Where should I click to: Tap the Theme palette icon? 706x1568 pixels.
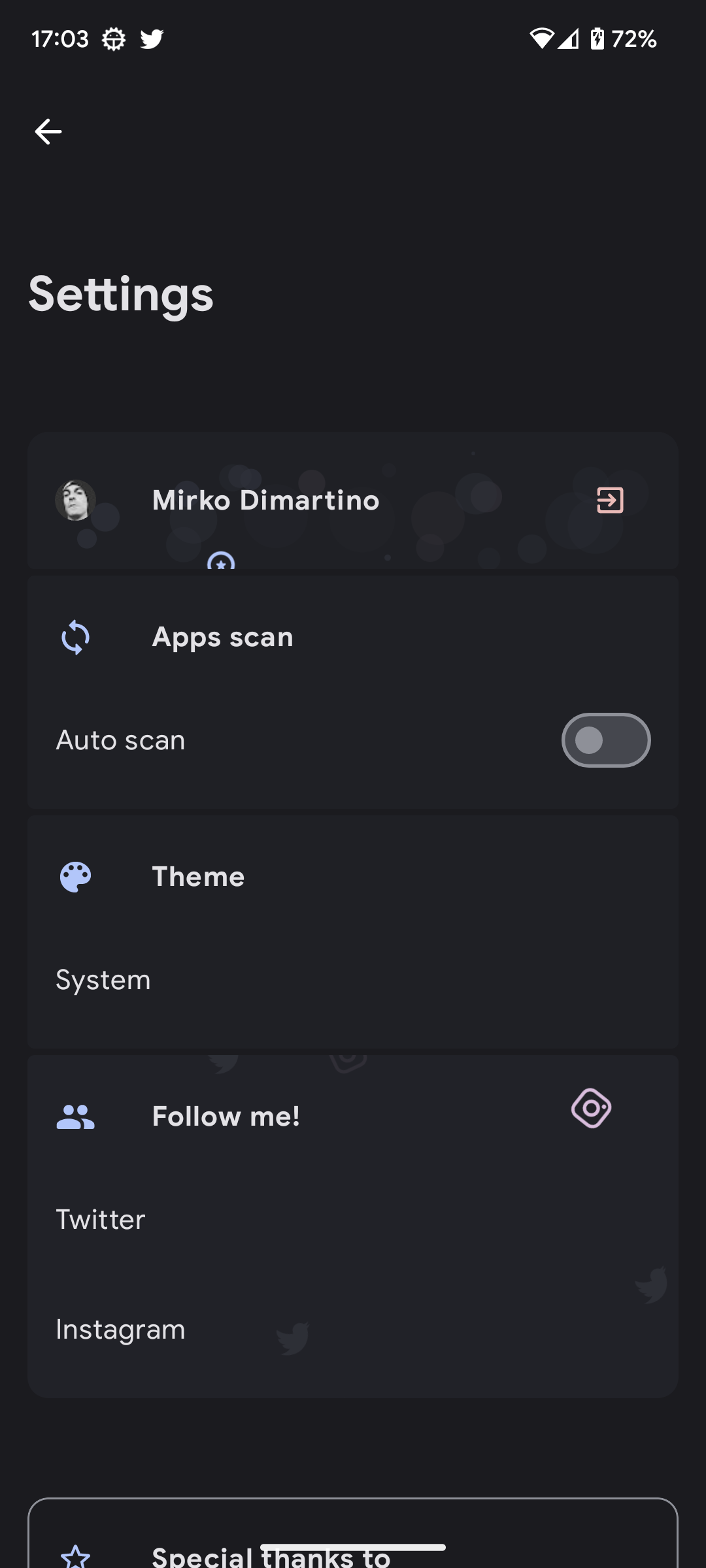pyautogui.click(x=76, y=877)
